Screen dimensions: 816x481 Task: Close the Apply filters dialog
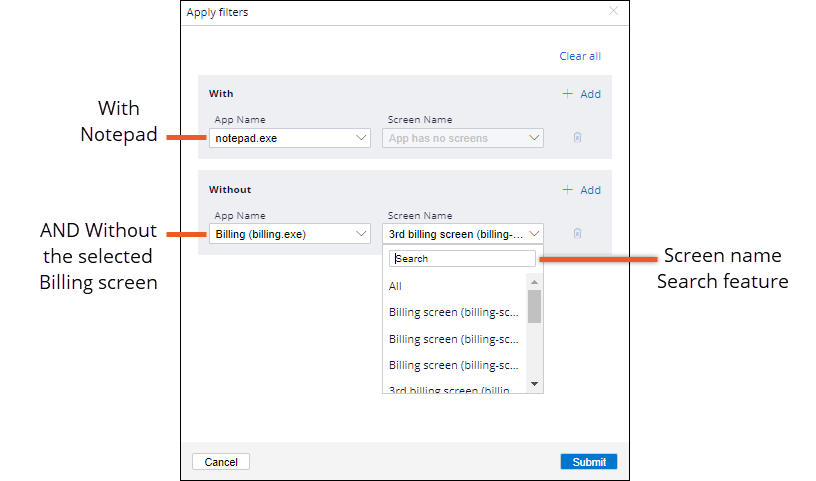point(614,12)
